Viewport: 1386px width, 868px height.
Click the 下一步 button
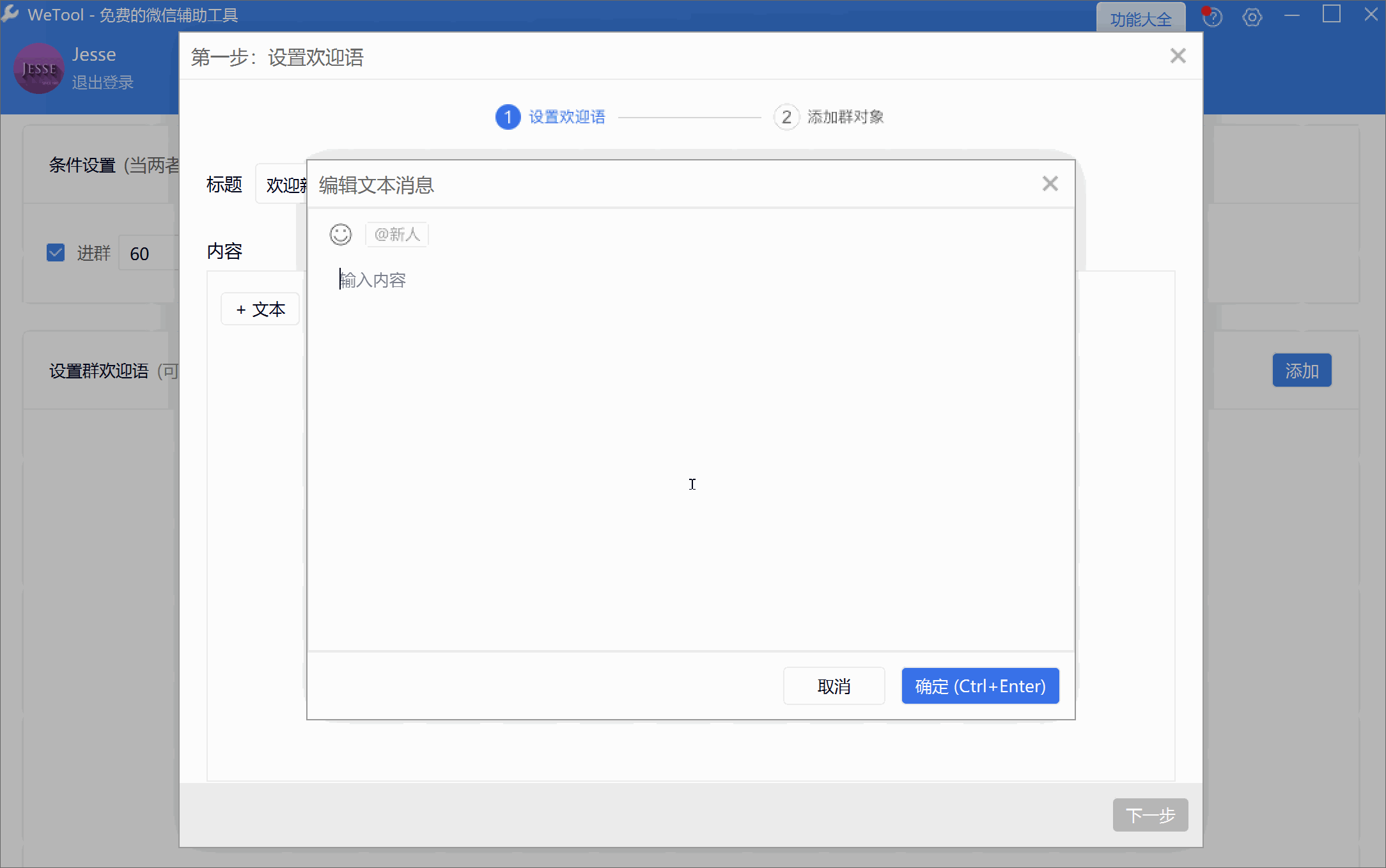(1149, 815)
